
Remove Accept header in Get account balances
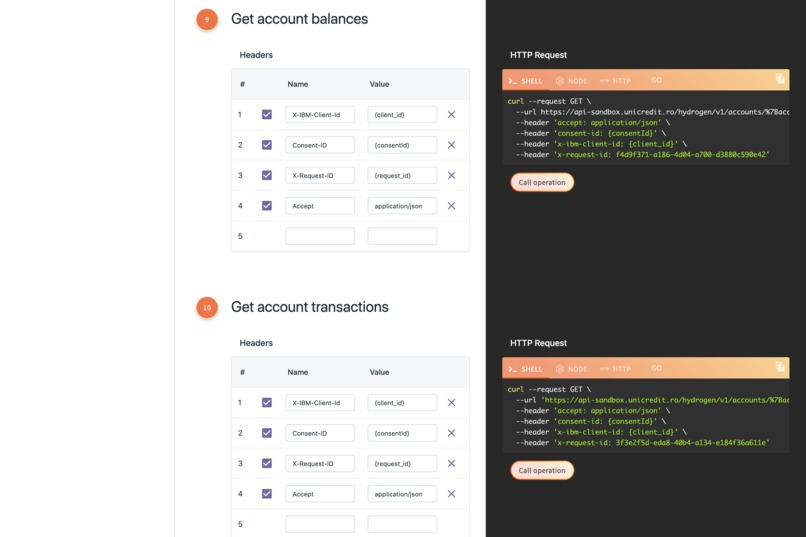(451, 206)
